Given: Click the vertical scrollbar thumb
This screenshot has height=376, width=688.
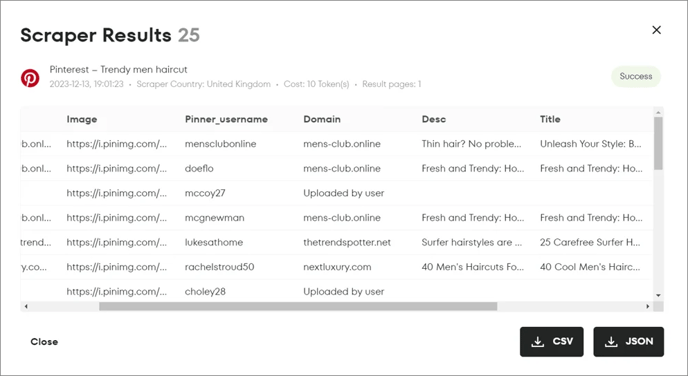Looking at the screenshot, I should (658, 143).
